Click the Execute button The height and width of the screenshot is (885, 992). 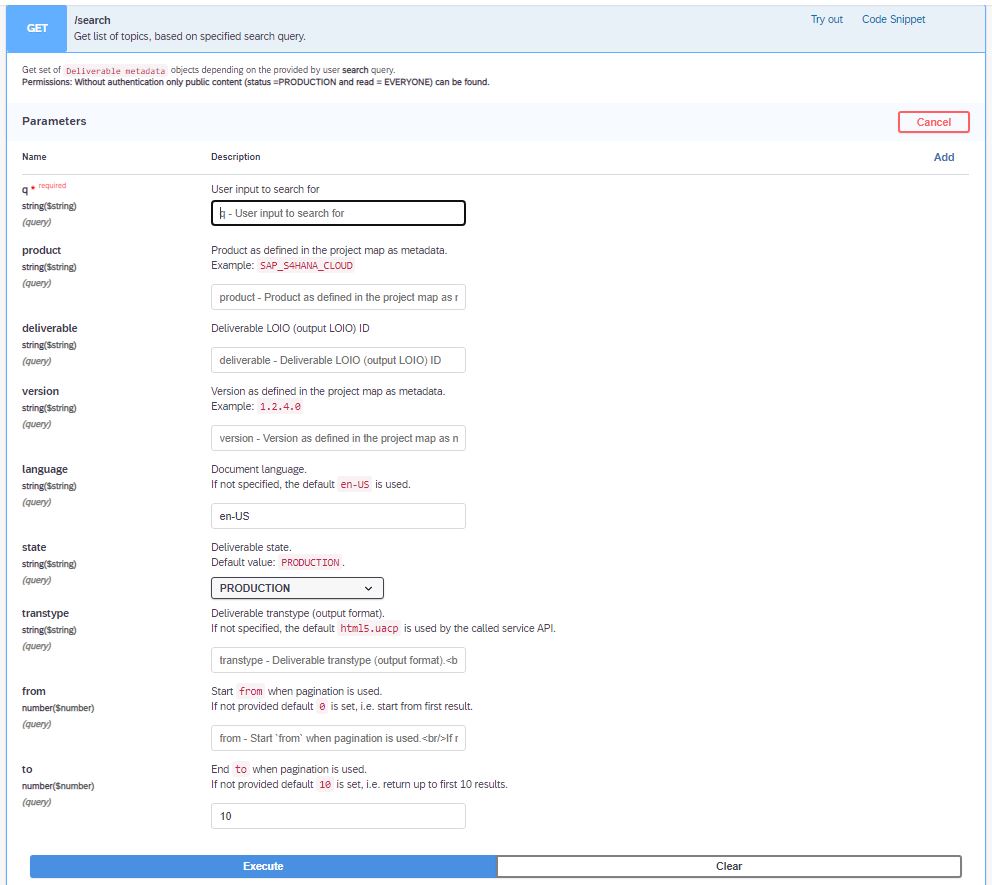[x=262, y=866]
